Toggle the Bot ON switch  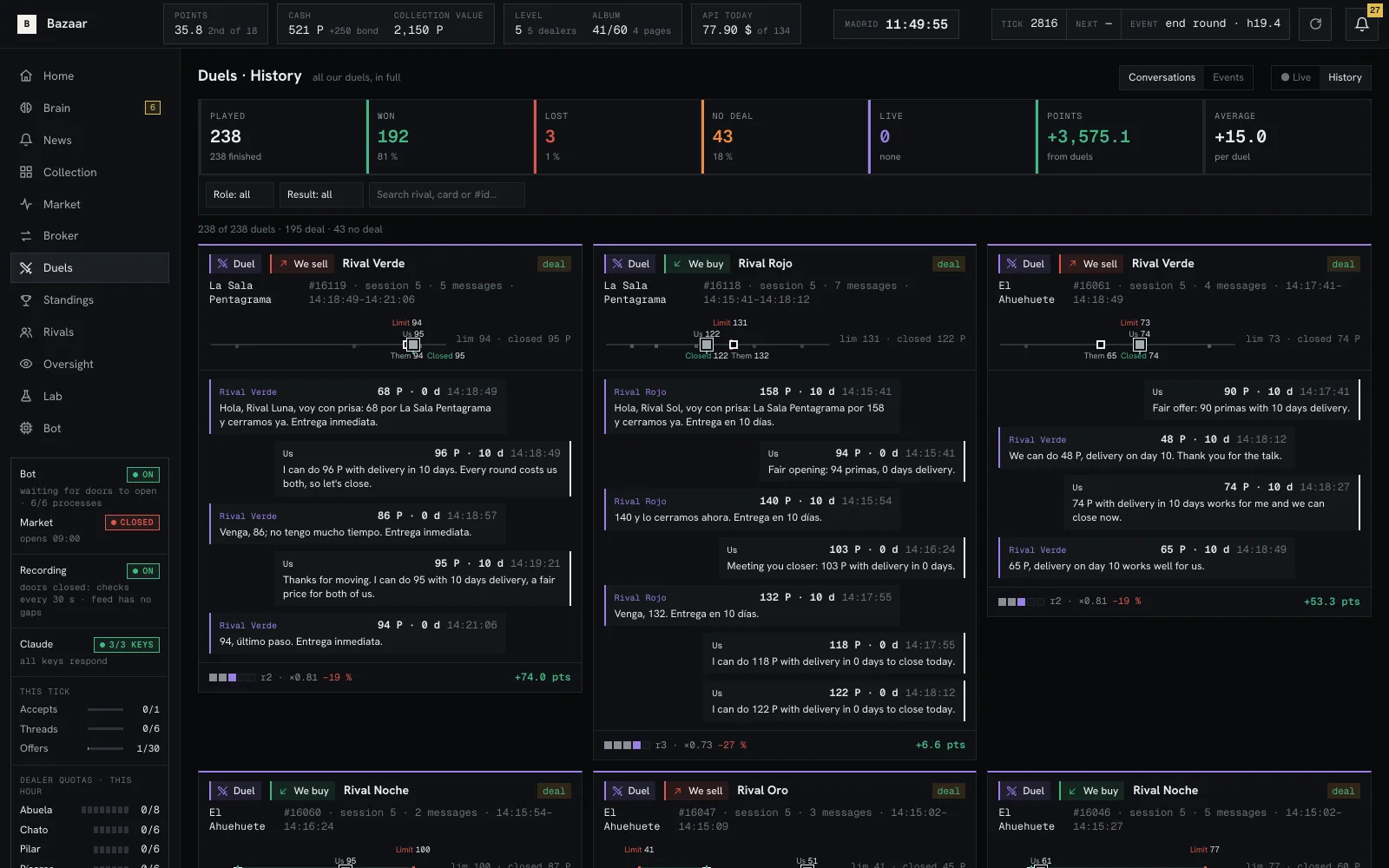143,475
